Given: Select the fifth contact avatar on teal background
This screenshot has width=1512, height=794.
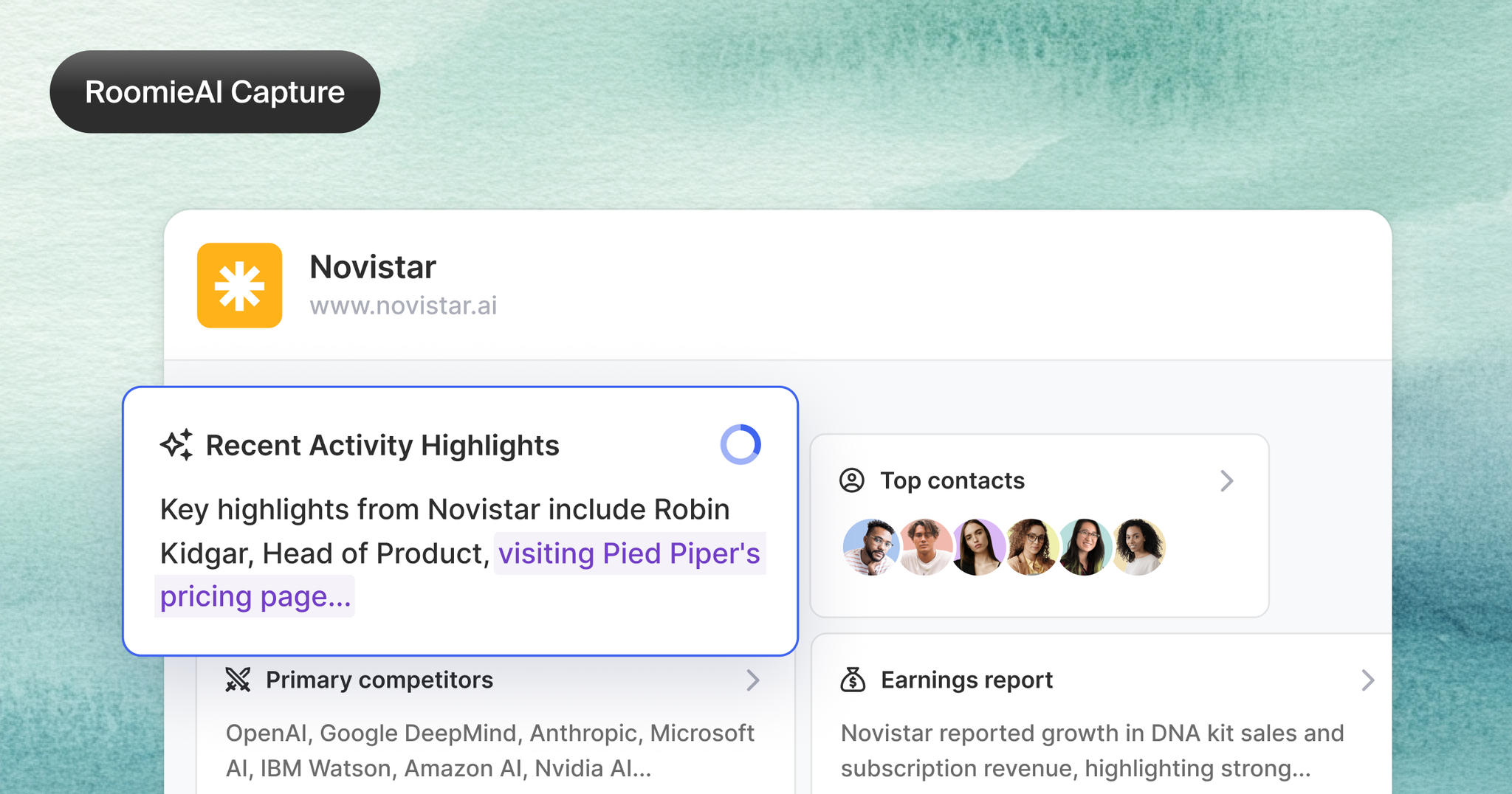Looking at the screenshot, I should point(1085,547).
